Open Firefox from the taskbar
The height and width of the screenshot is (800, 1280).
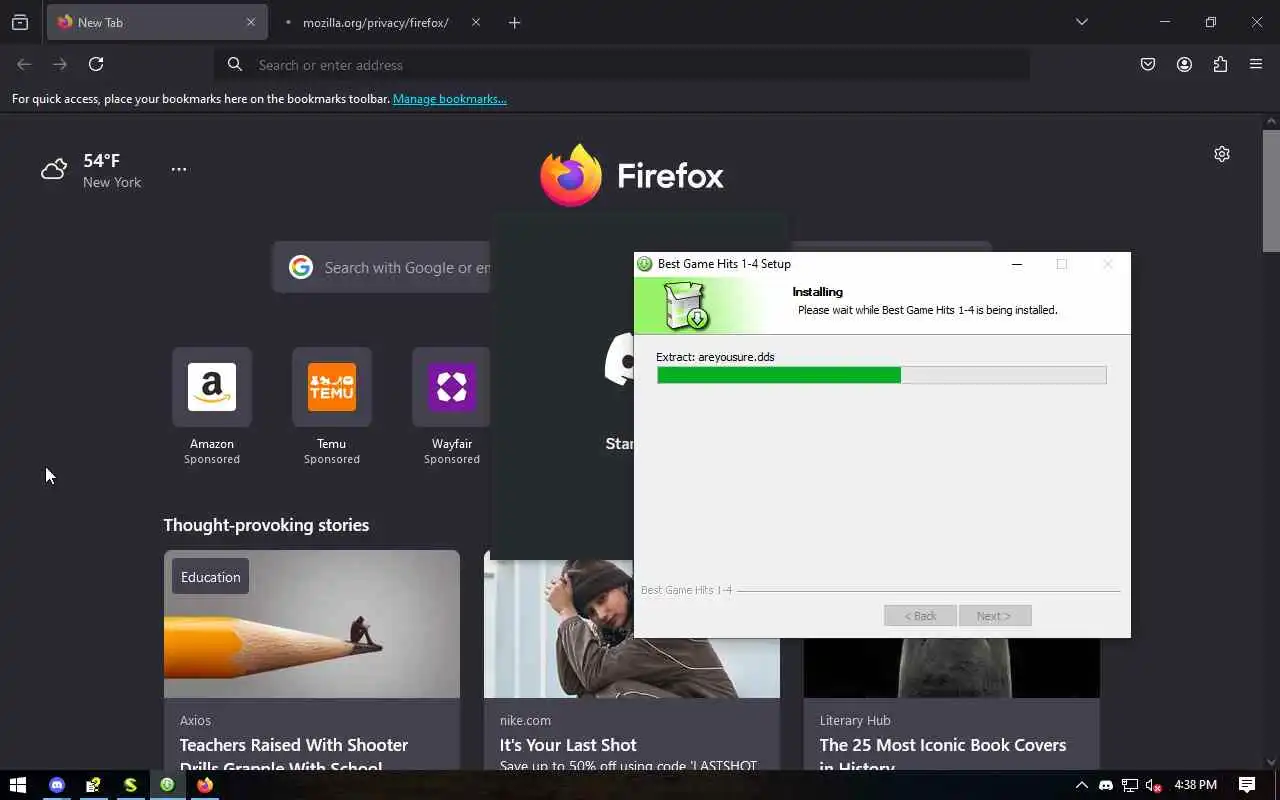[205, 785]
